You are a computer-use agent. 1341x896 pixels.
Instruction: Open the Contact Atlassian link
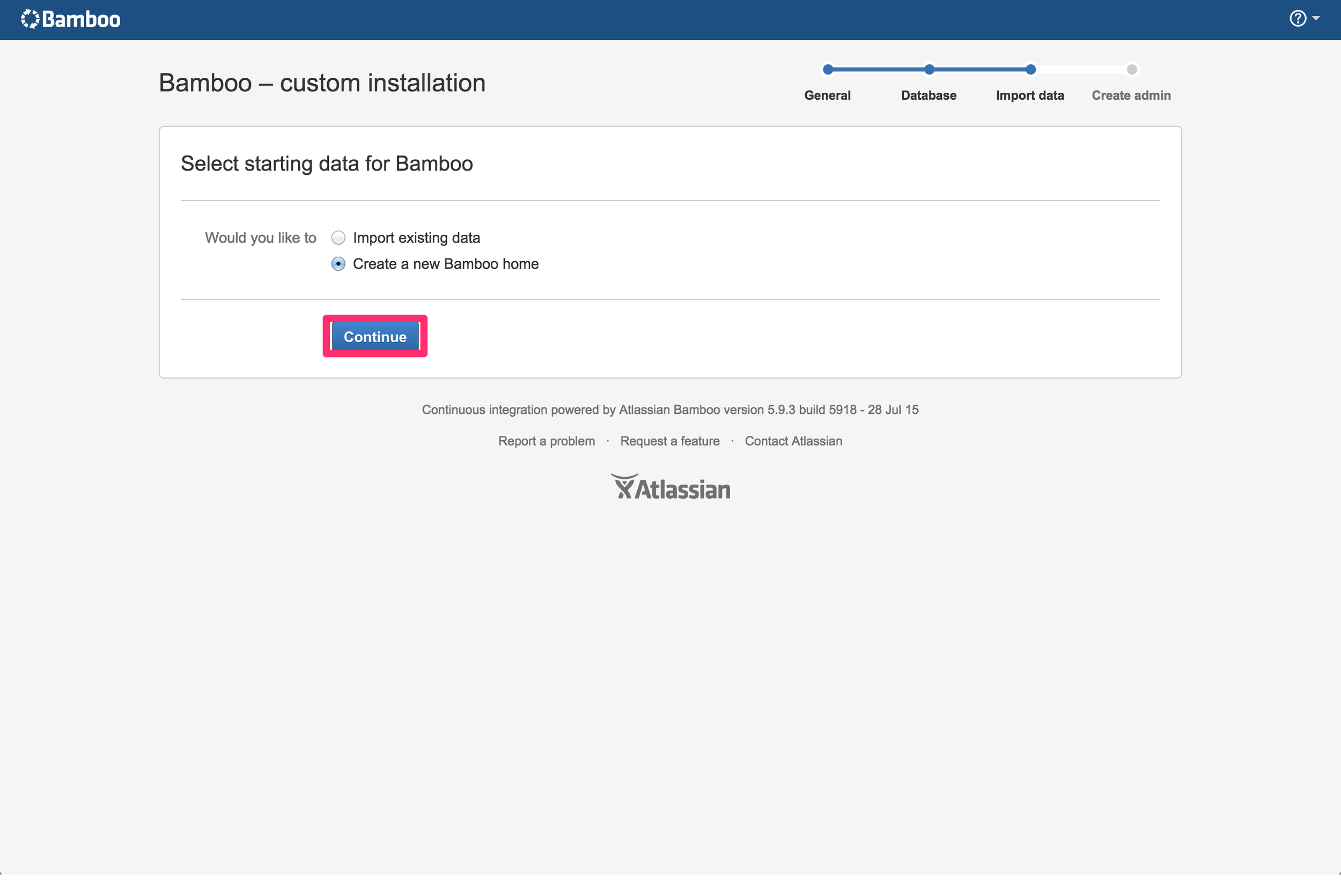pyautogui.click(x=793, y=441)
